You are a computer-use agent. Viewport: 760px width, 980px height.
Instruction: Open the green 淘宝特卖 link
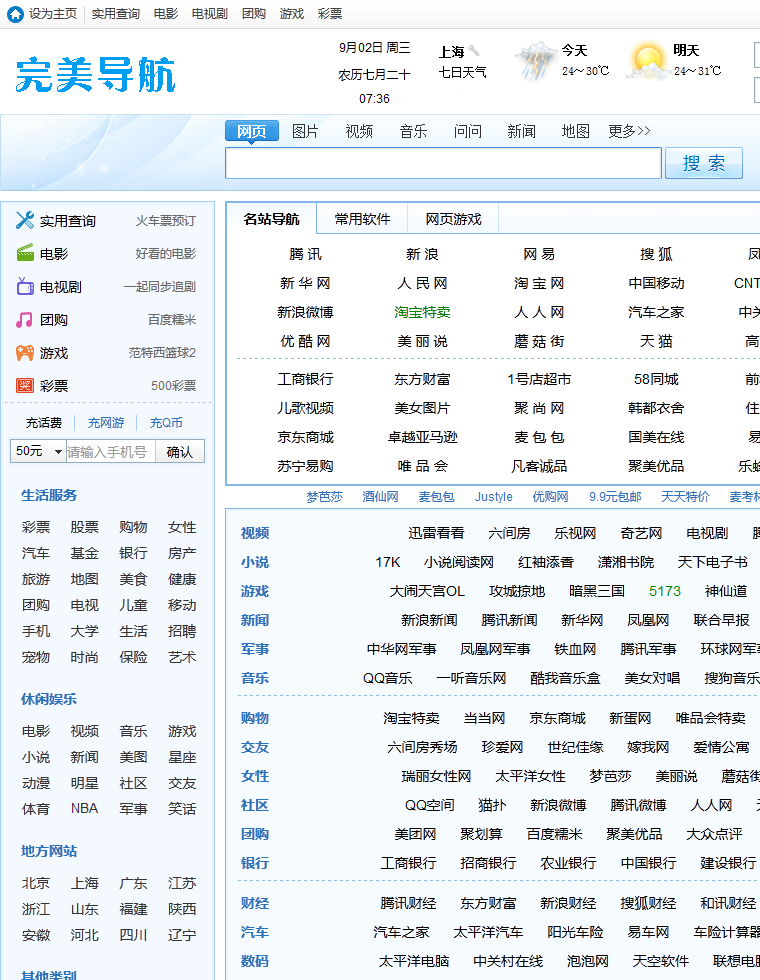click(x=422, y=312)
